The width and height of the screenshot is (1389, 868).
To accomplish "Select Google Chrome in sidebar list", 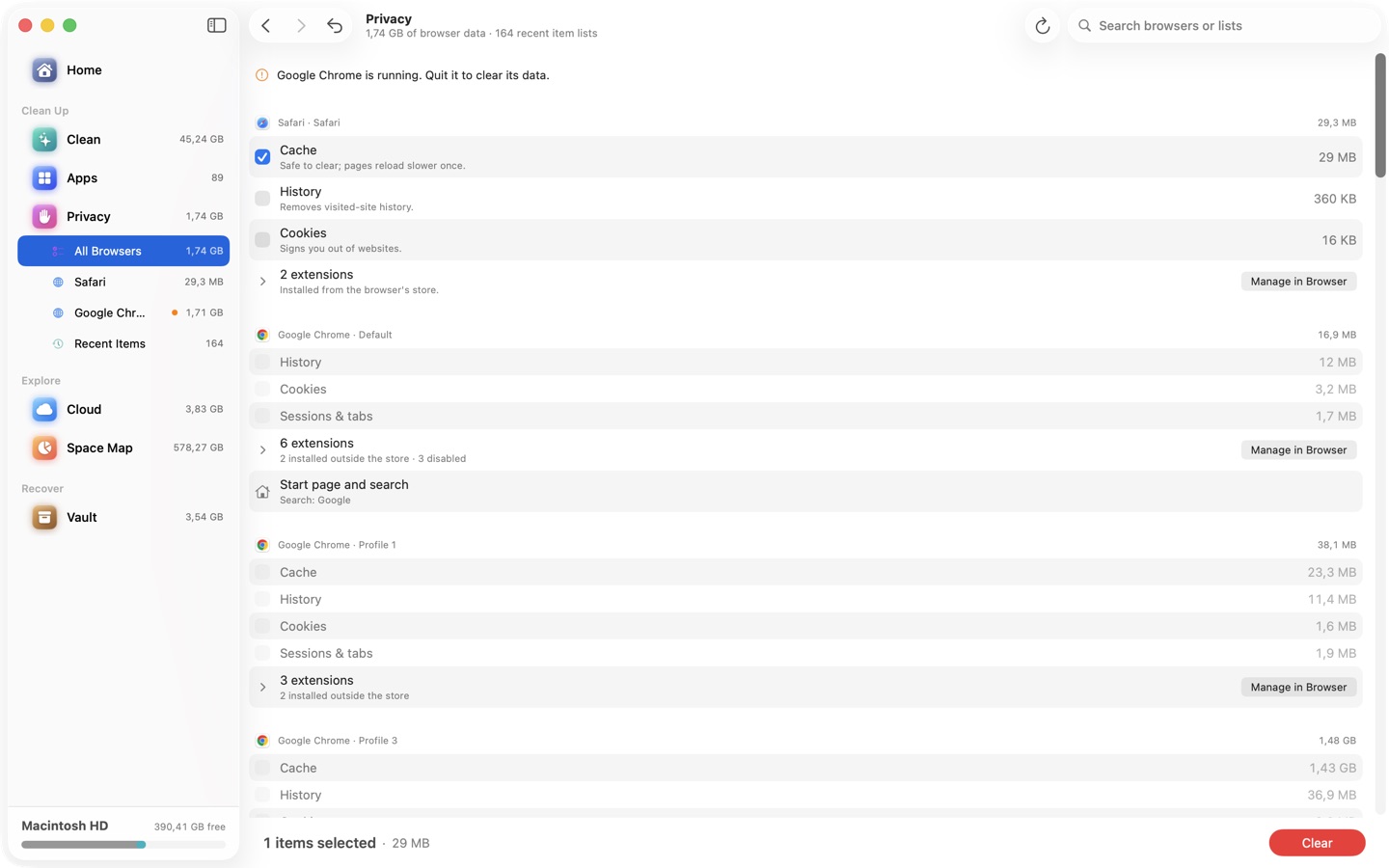I will [123, 312].
